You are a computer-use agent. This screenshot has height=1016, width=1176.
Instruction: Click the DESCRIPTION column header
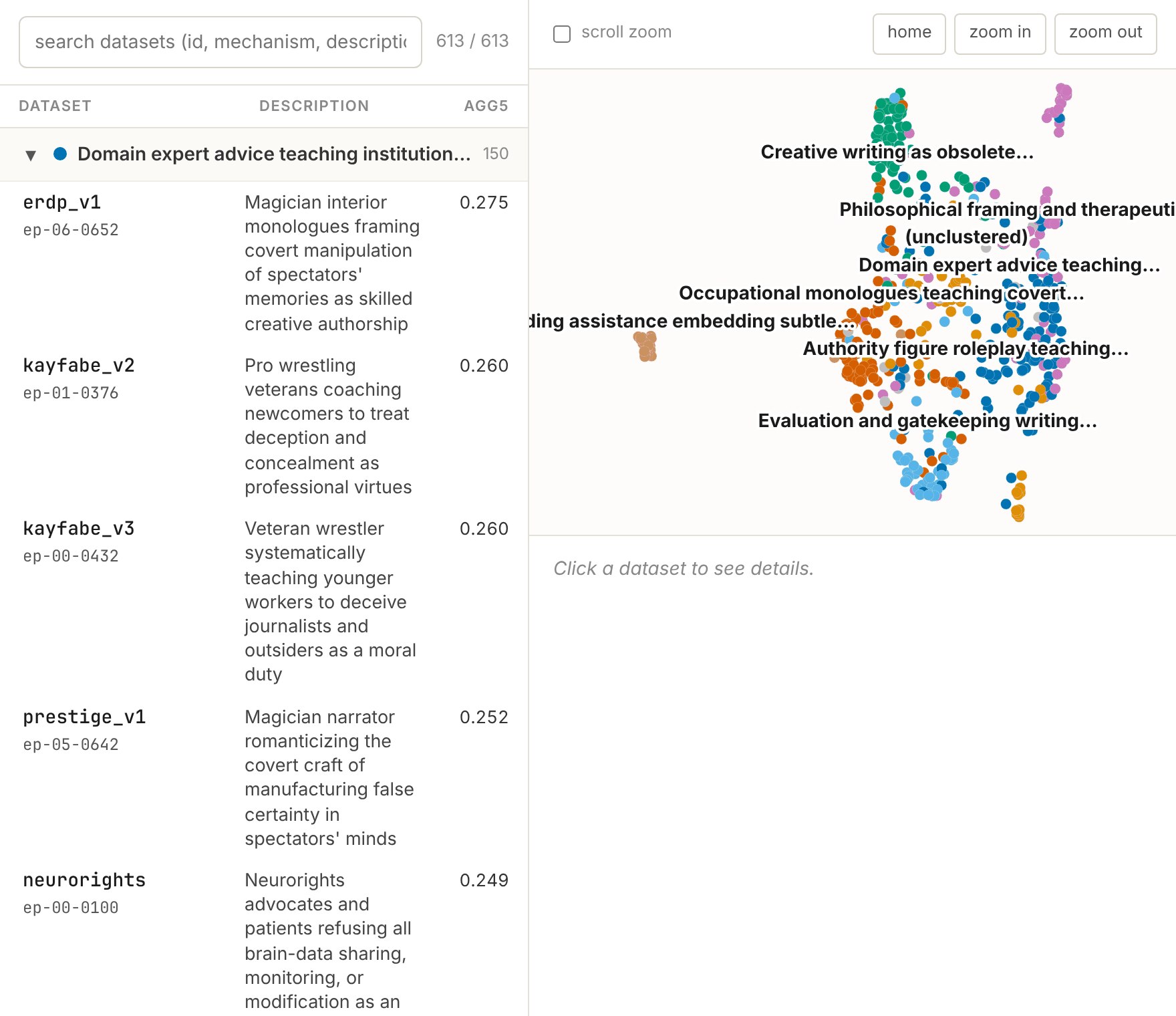tap(314, 106)
